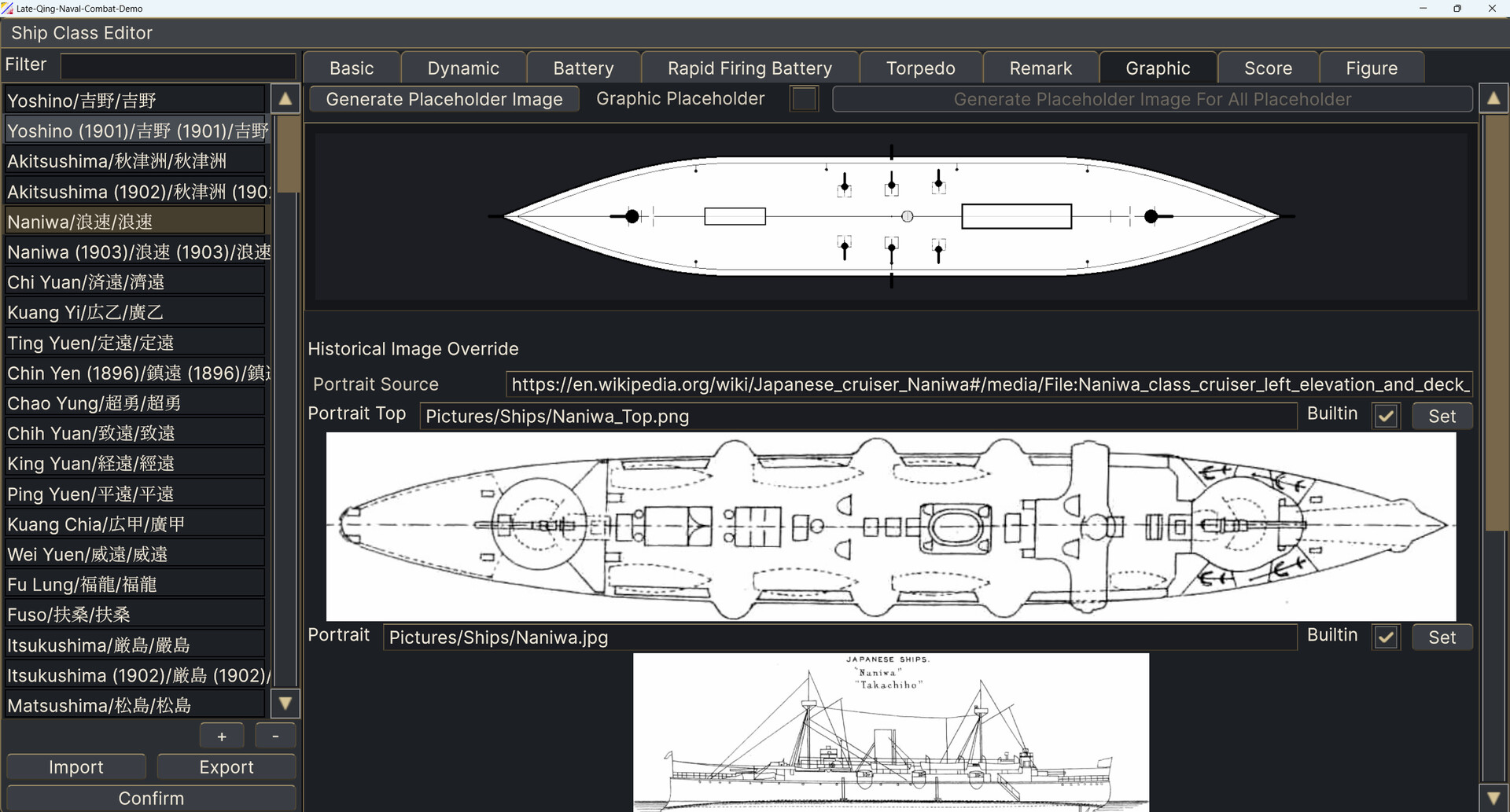Toggle the Graphic Placeholder checkbox

[x=804, y=99]
